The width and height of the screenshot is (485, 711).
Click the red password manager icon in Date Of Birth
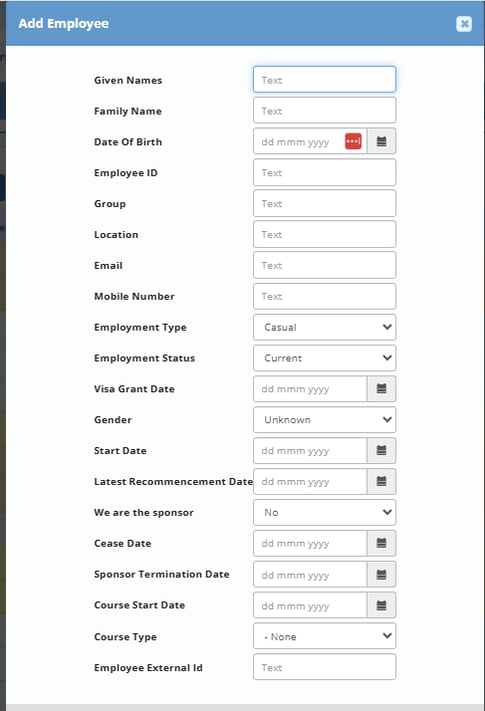[x=353, y=141]
